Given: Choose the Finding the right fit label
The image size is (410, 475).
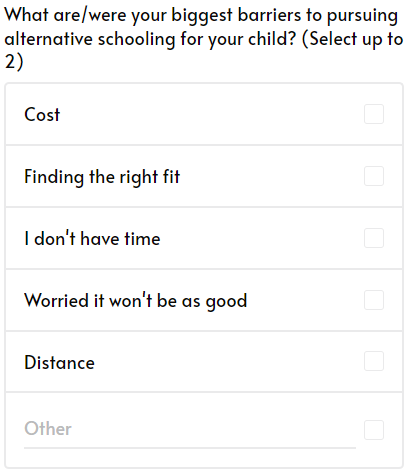Looking at the screenshot, I should [102, 177].
